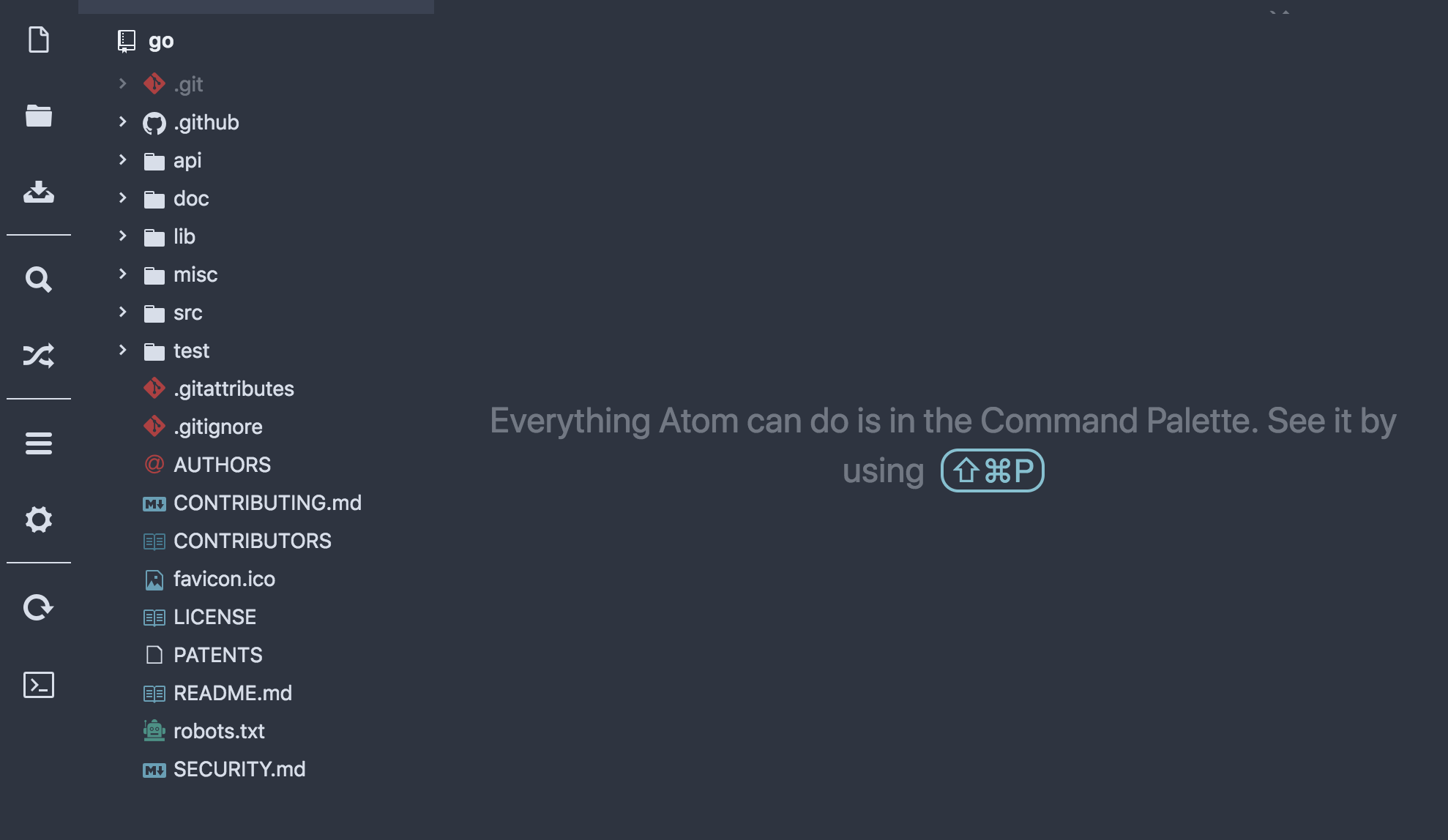Toggle the lib folder open
The image size is (1448, 840).
(x=121, y=236)
